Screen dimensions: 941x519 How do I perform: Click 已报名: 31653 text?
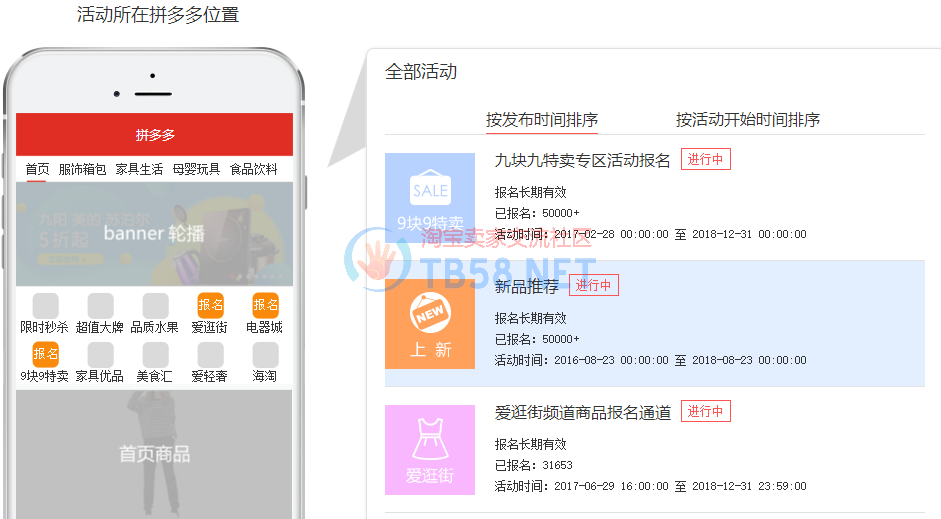click(x=534, y=465)
